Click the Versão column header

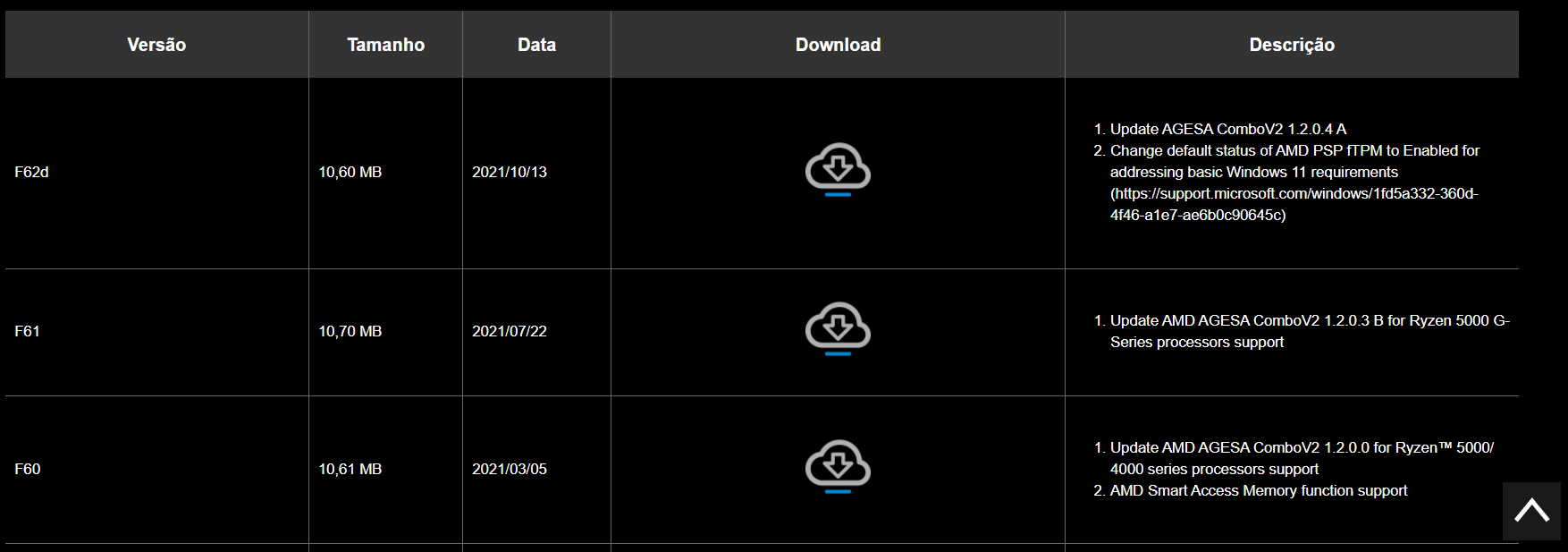(x=156, y=45)
